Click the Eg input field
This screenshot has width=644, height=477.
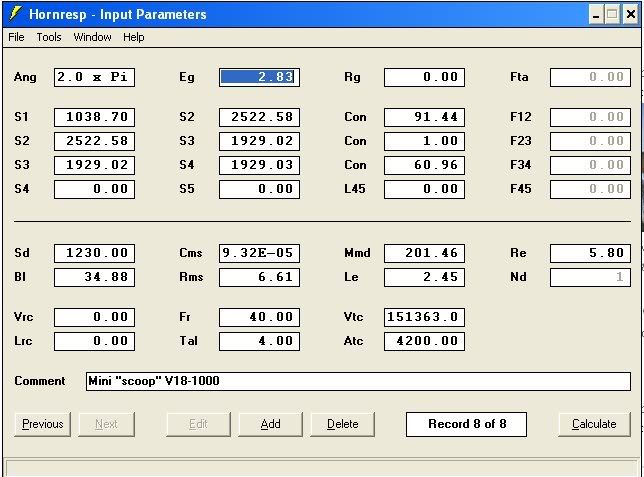click(259, 77)
